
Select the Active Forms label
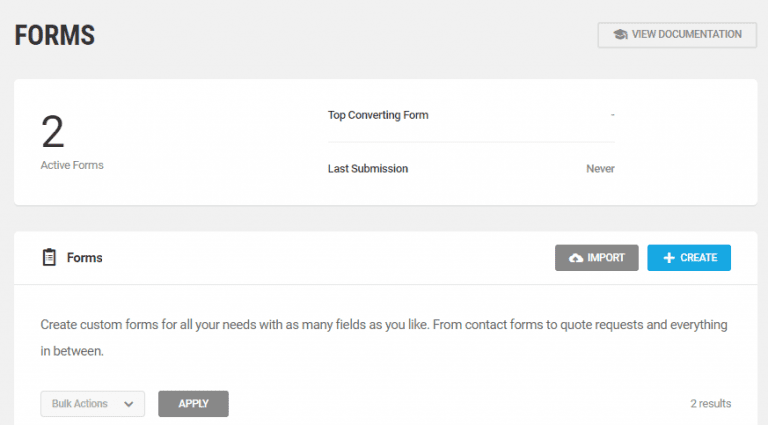tap(71, 165)
